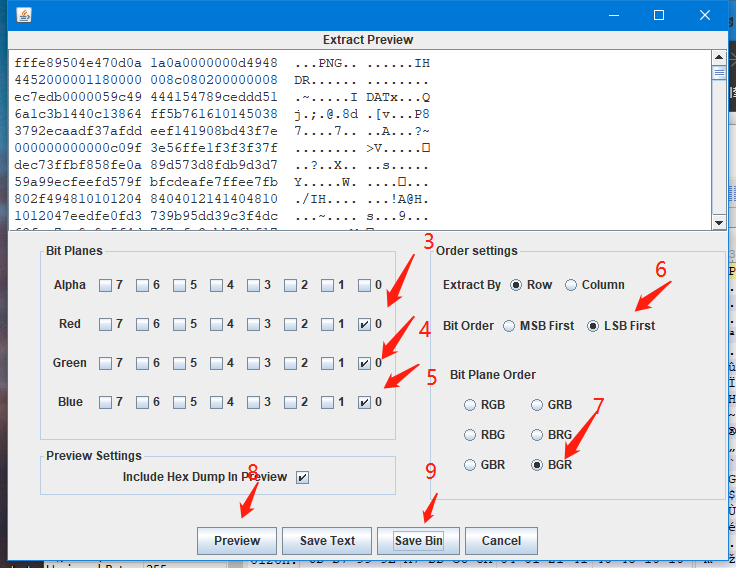Screen dimensions: 736x568
Task: Click the Save Text button
Action: 327,541
